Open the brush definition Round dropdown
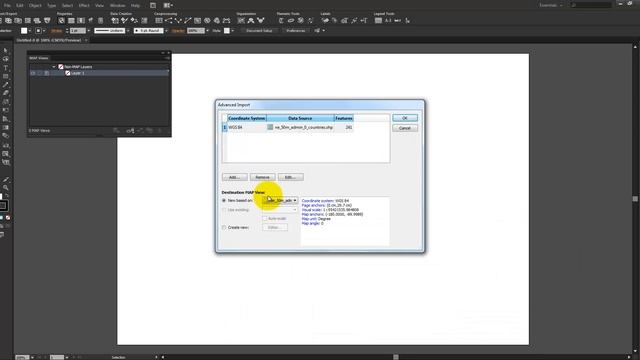 click(x=166, y=31)
